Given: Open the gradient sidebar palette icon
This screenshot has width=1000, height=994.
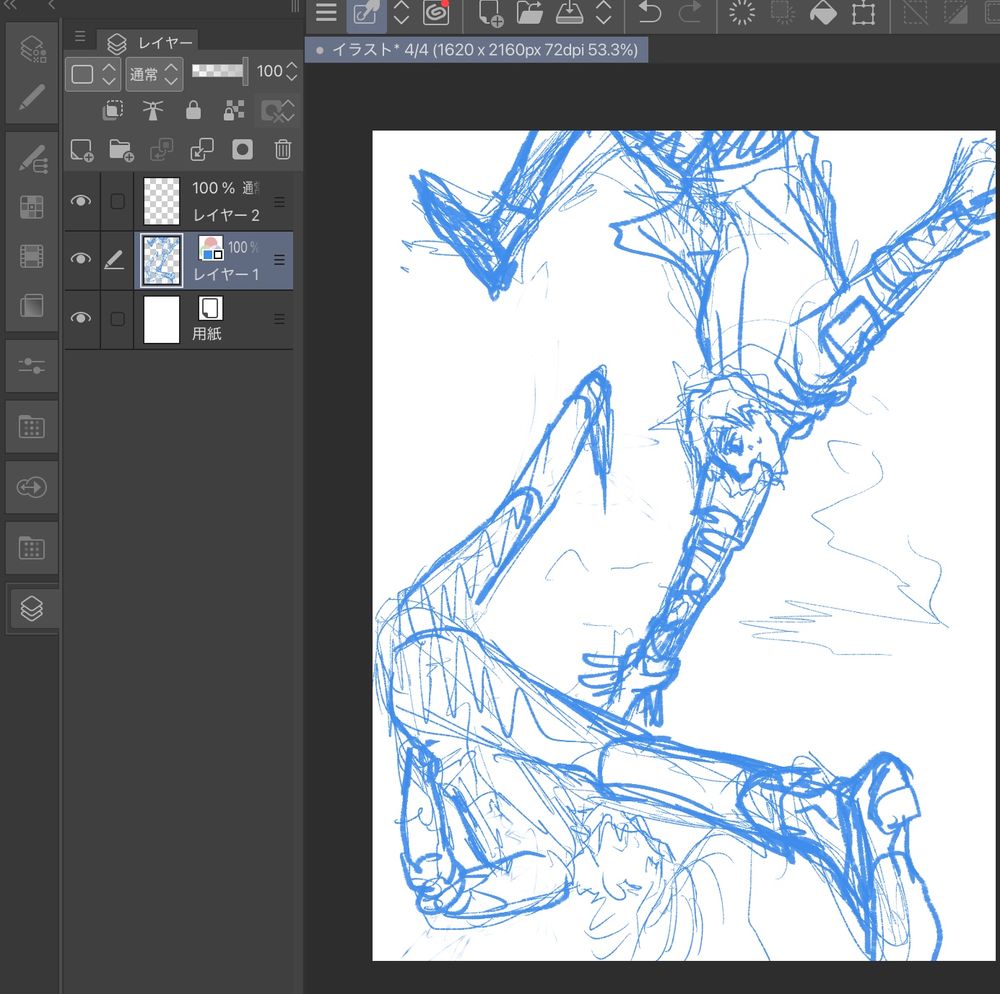Looking at the screenshot, I should click(32, 305).
